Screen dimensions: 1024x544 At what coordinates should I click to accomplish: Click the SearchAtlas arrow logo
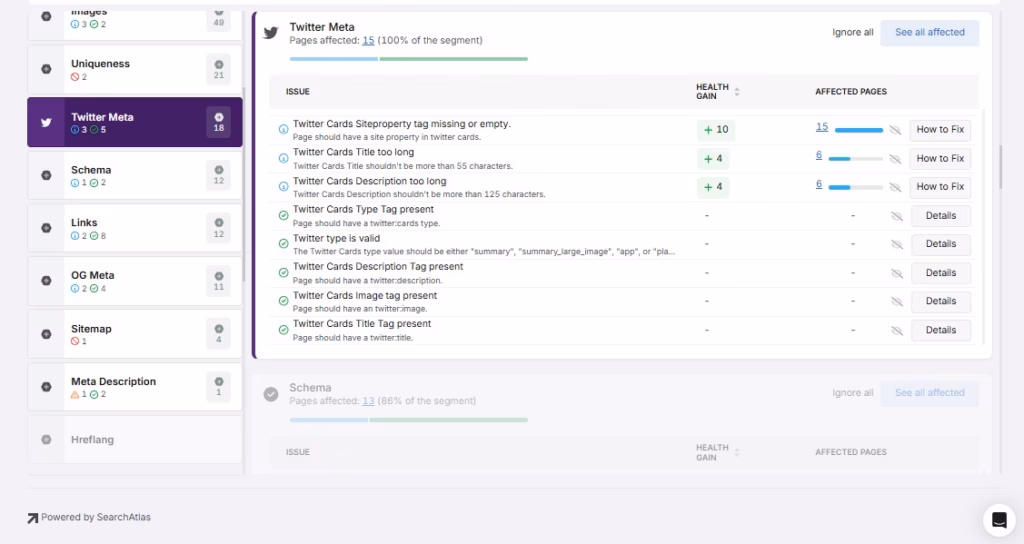[33, 518]
